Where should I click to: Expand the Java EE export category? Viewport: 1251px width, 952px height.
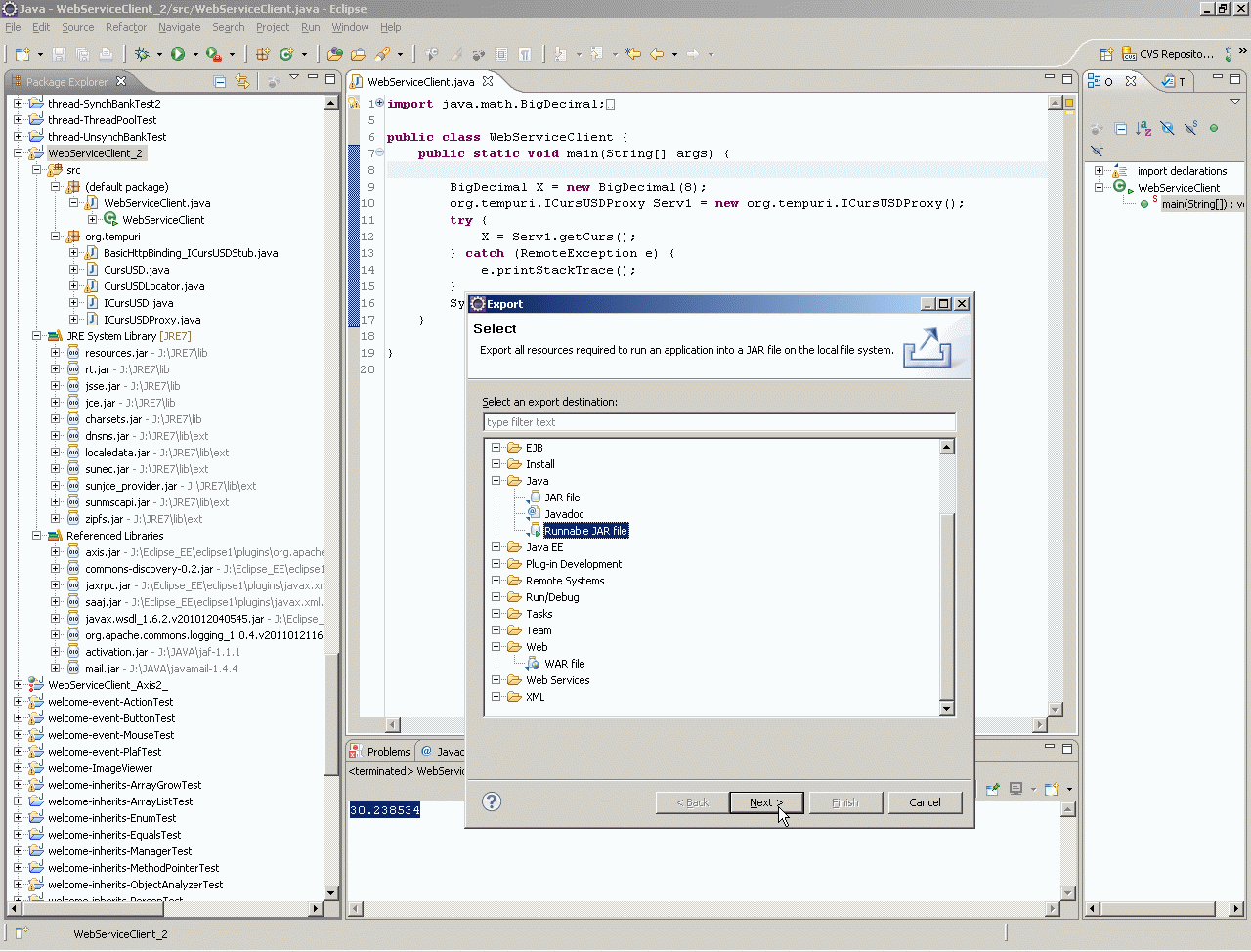point(496,547)
